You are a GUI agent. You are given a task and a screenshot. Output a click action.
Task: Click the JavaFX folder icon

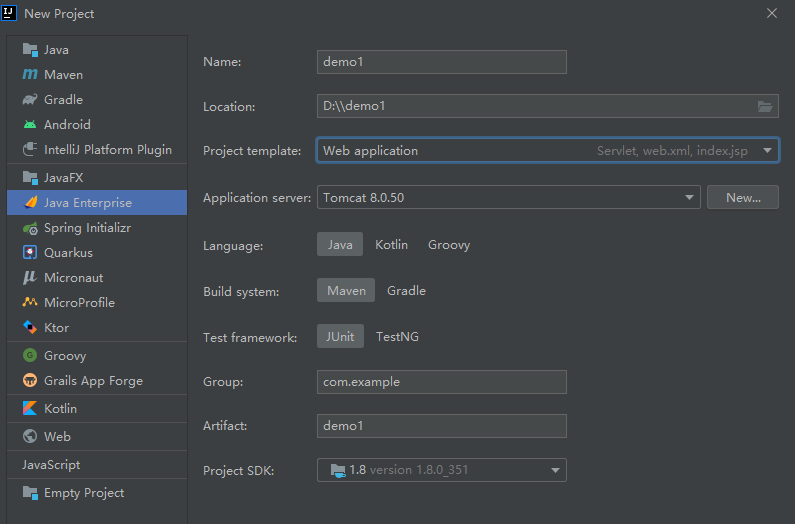pos(30,178)
